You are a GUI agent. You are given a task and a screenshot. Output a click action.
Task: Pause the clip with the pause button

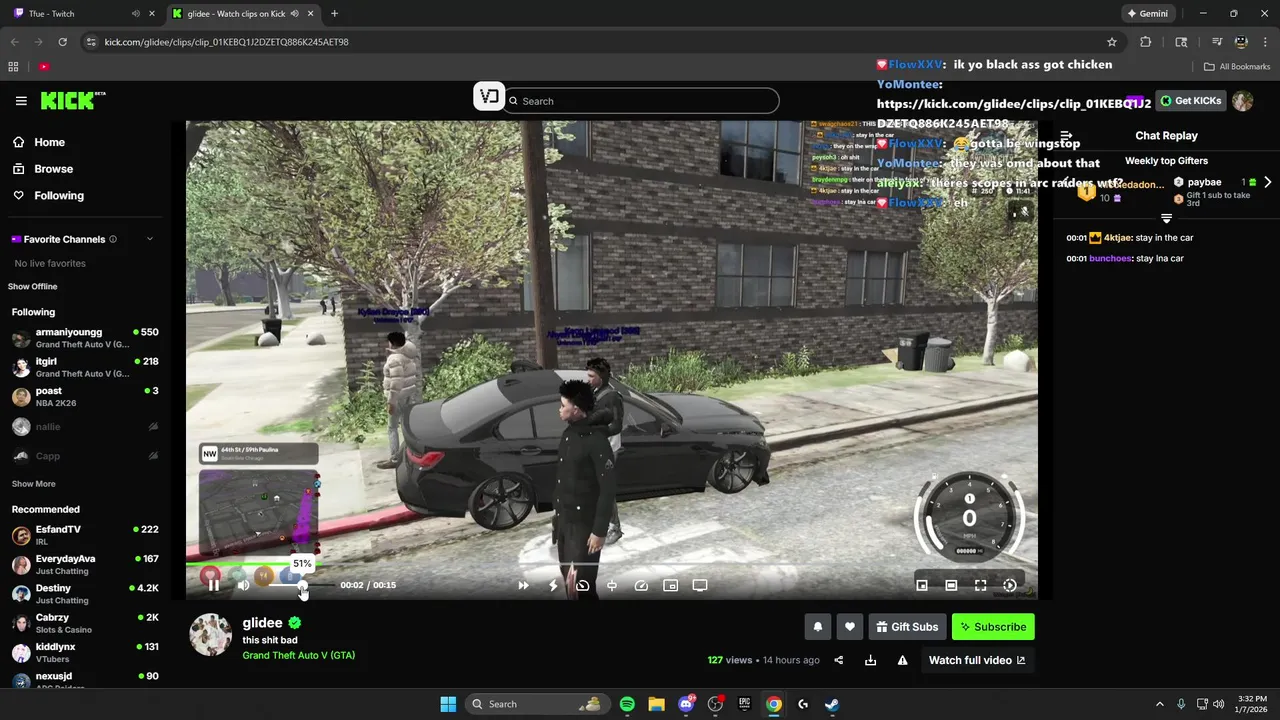pyautogui.click(x=213, y=585)
